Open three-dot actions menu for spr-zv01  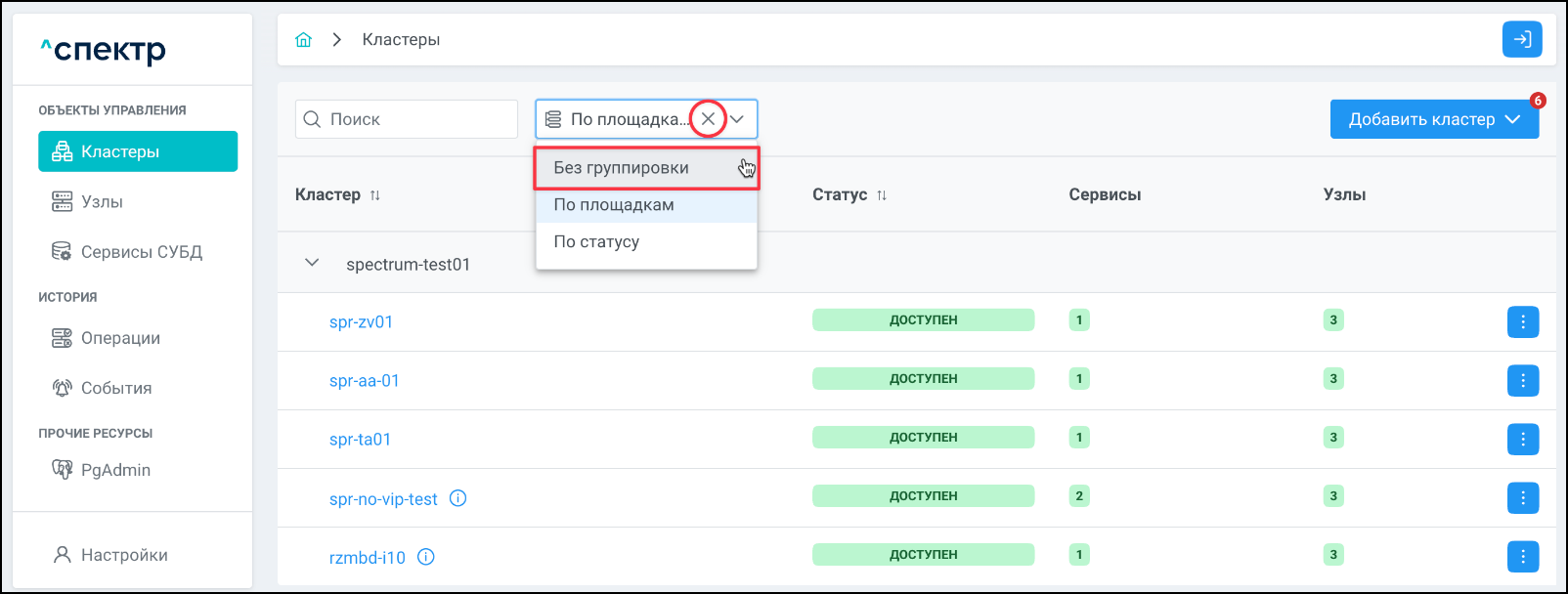click(x=1522, y=321)
